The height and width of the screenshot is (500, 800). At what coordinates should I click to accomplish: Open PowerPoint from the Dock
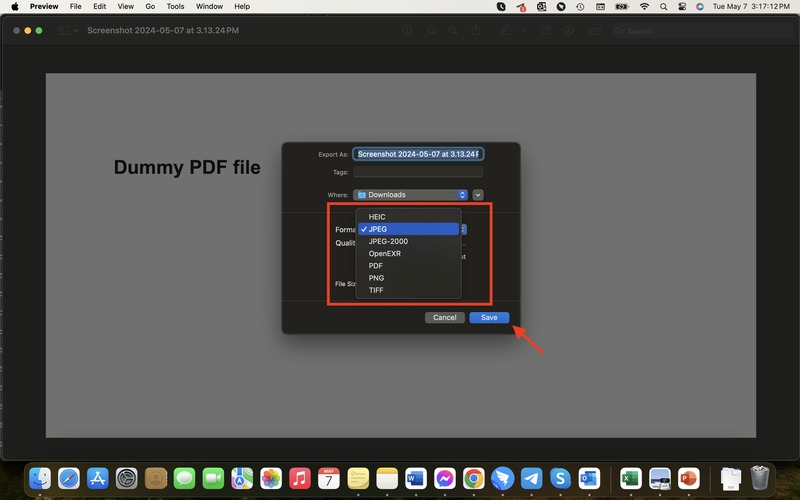click(689, 479)
